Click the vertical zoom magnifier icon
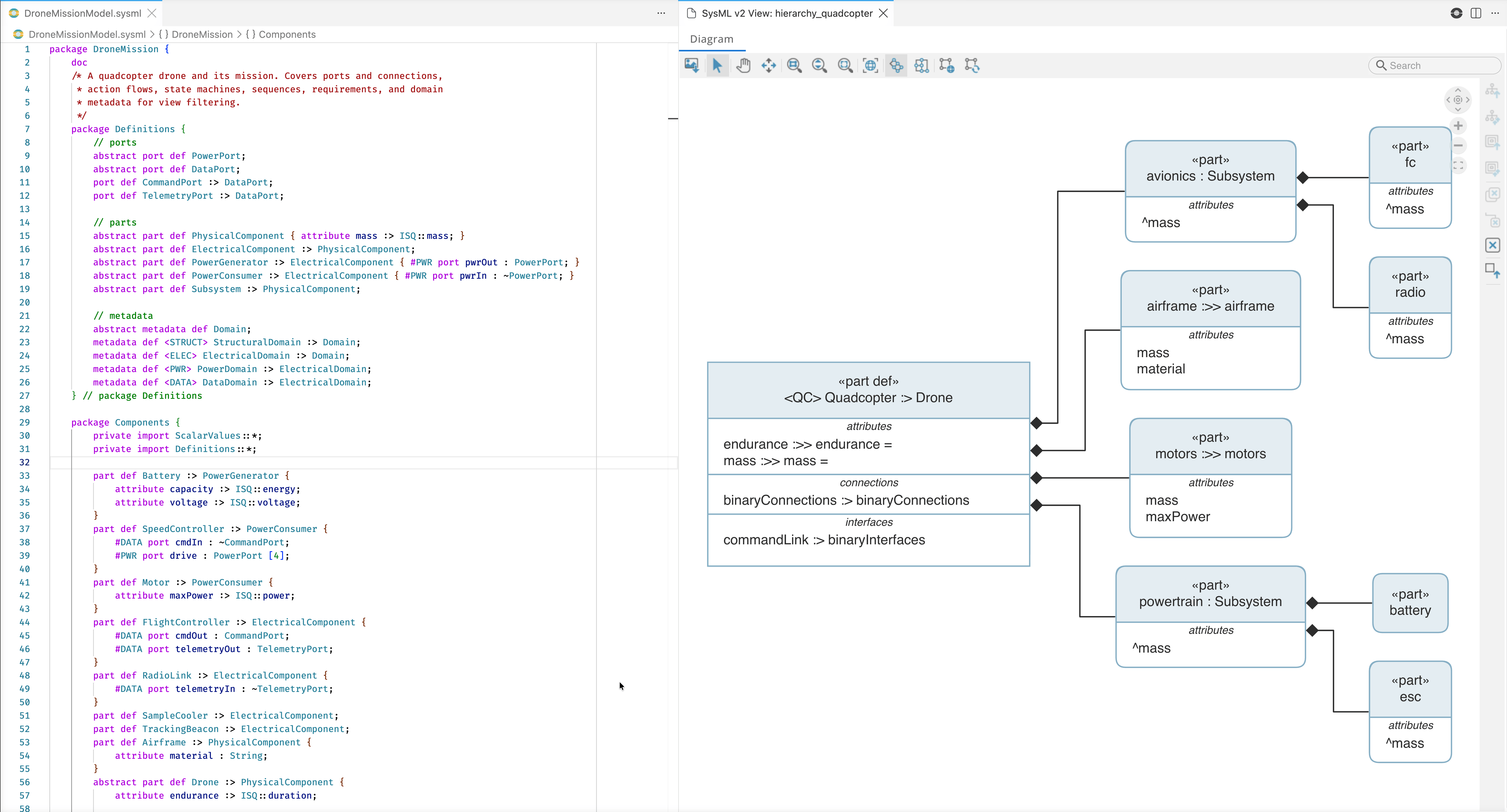1507x812 pixels. pyautogui.click(x=820, y=66)
